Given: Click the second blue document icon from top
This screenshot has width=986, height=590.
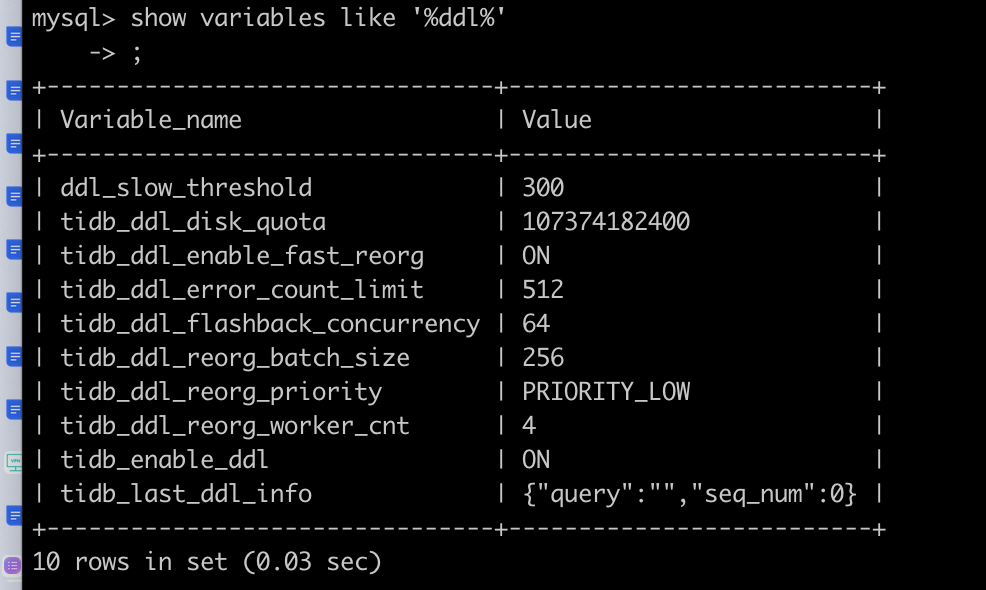Looking at the screenshot, I should 14,91.
